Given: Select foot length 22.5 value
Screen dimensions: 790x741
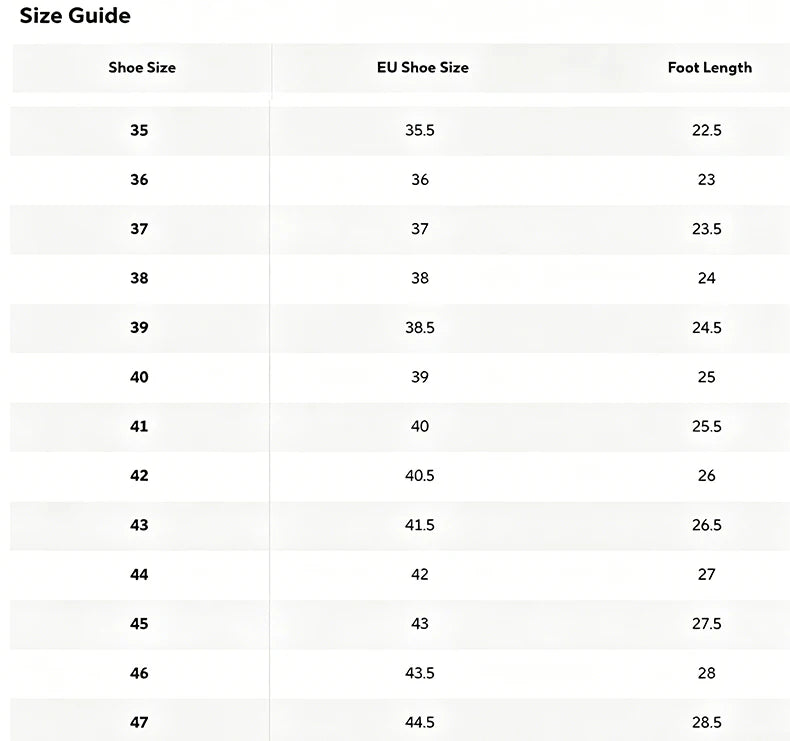Looking at the screenshot, I should pyautogui.click(x=706, y=130).
